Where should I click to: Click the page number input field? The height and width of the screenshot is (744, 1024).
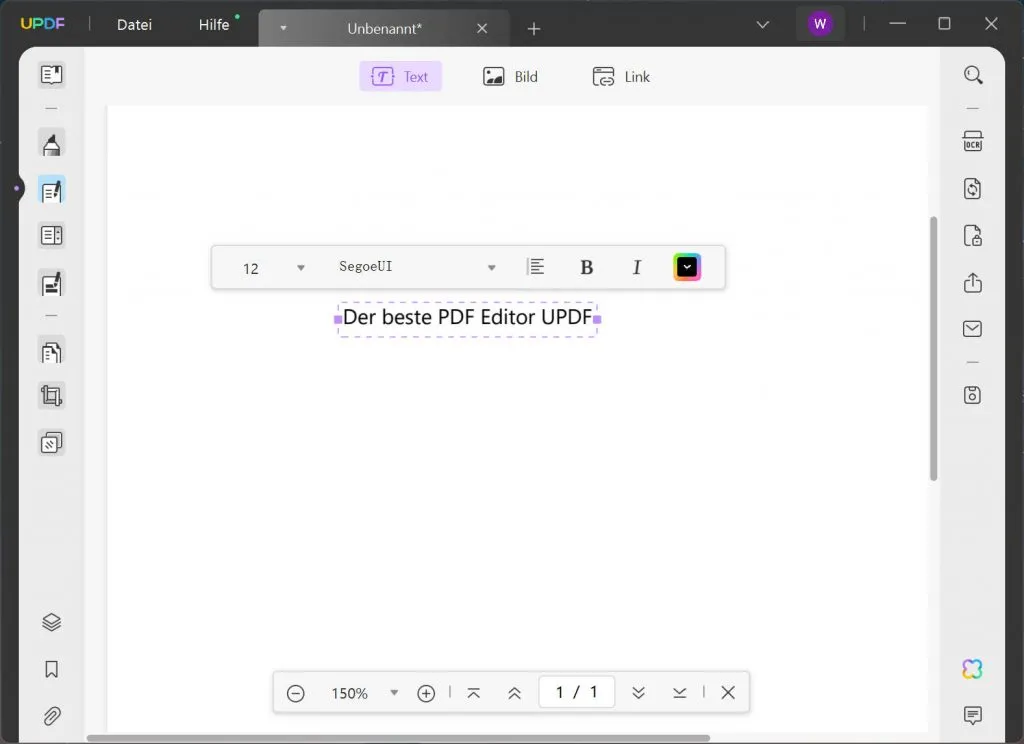coord(577,692)
